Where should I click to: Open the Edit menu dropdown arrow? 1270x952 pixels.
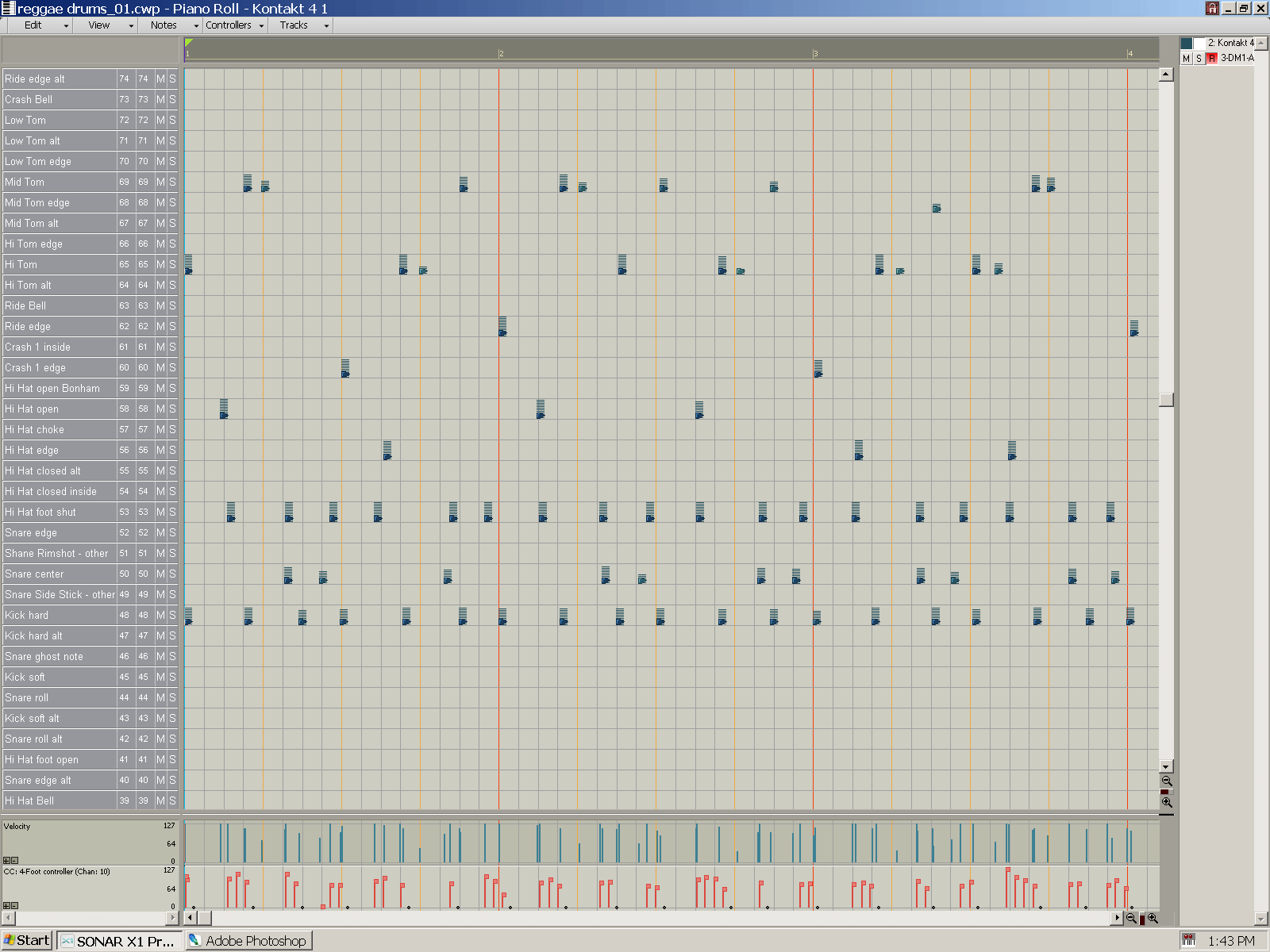point(66,25)
